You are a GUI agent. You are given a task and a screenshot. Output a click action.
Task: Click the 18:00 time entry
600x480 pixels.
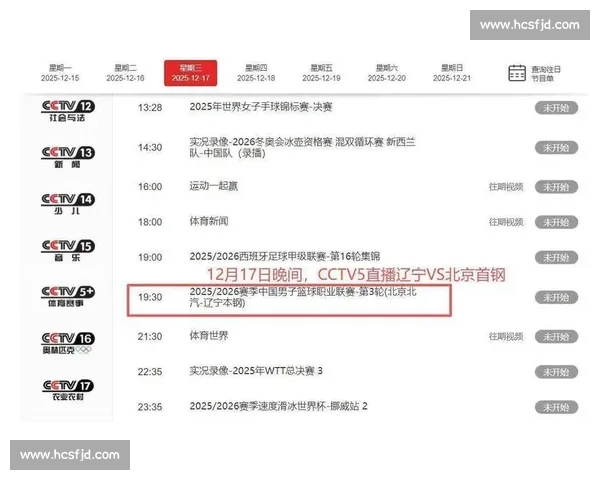click(x=150, y=222)
